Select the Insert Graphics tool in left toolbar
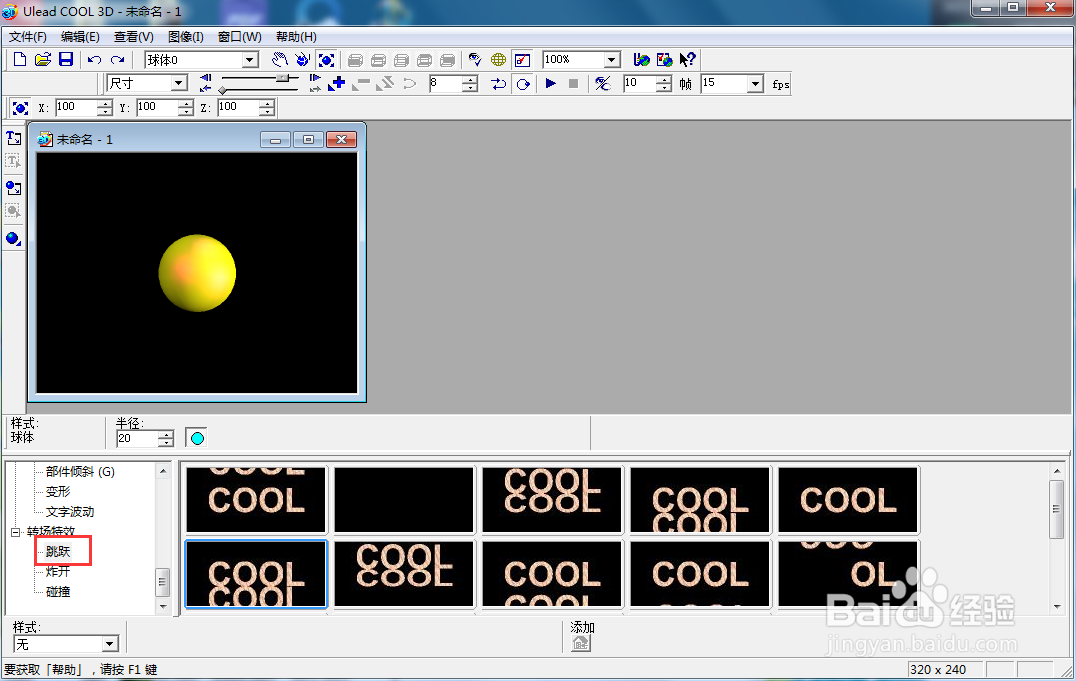 [x=13, y=187]
